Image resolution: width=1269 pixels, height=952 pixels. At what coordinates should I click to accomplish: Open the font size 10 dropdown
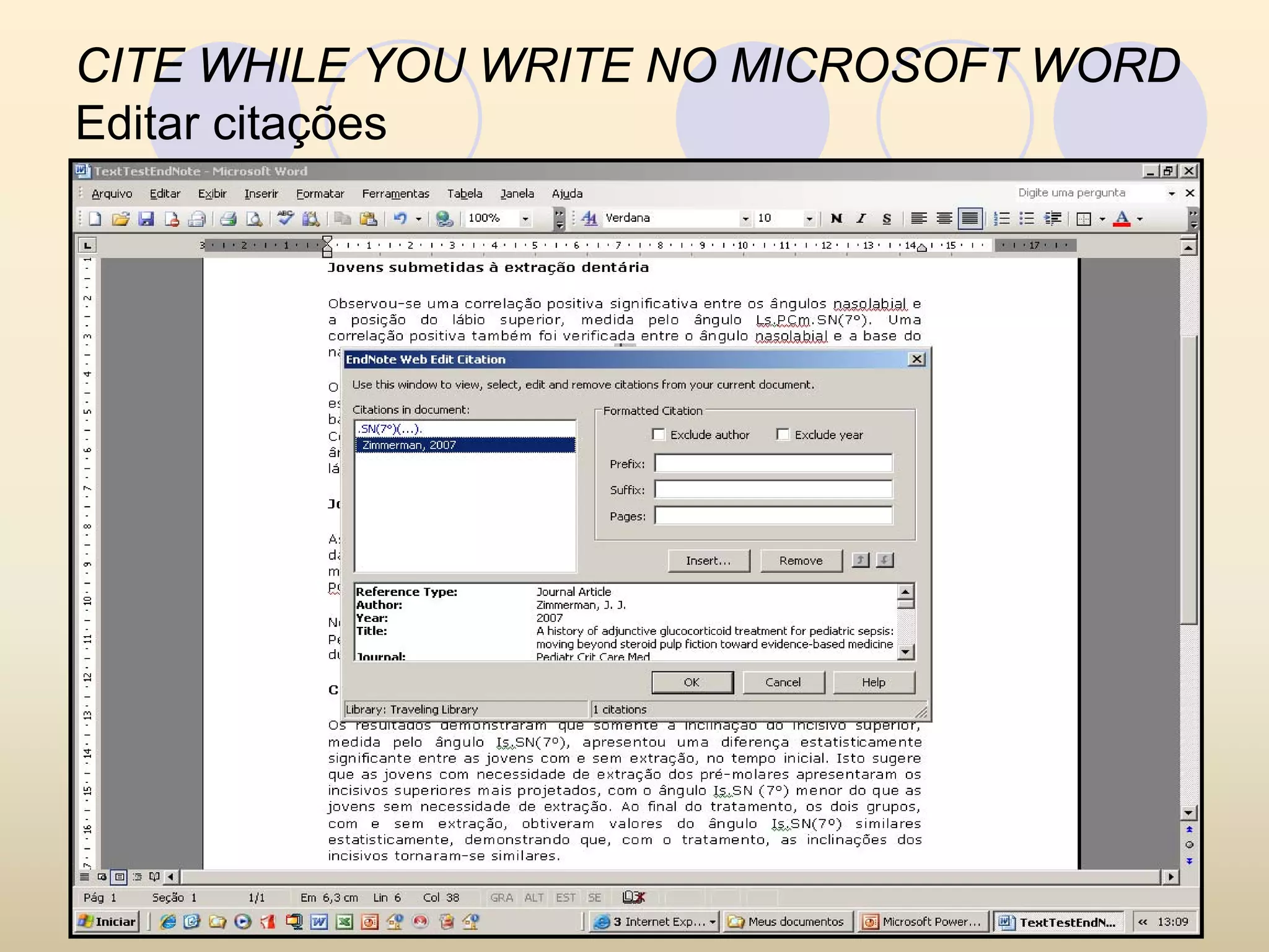pos(809,219)
